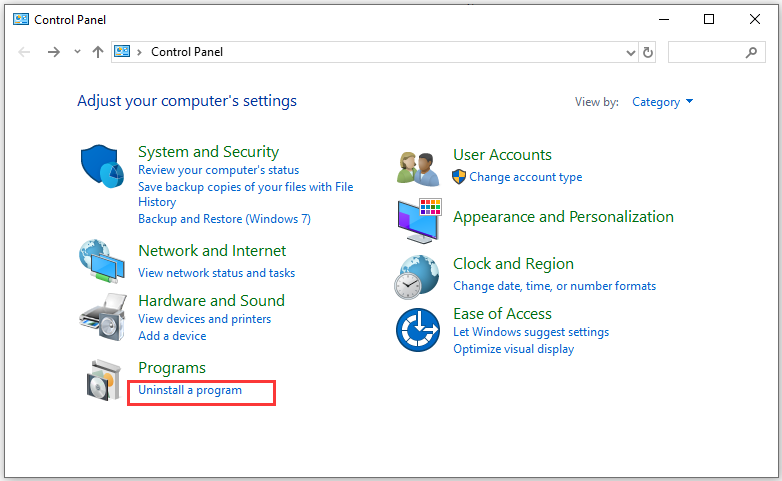The height and width of the screenshot is (481, 782).
Task: Open Network and Internet heading link
Action: [x=212, y=250]
